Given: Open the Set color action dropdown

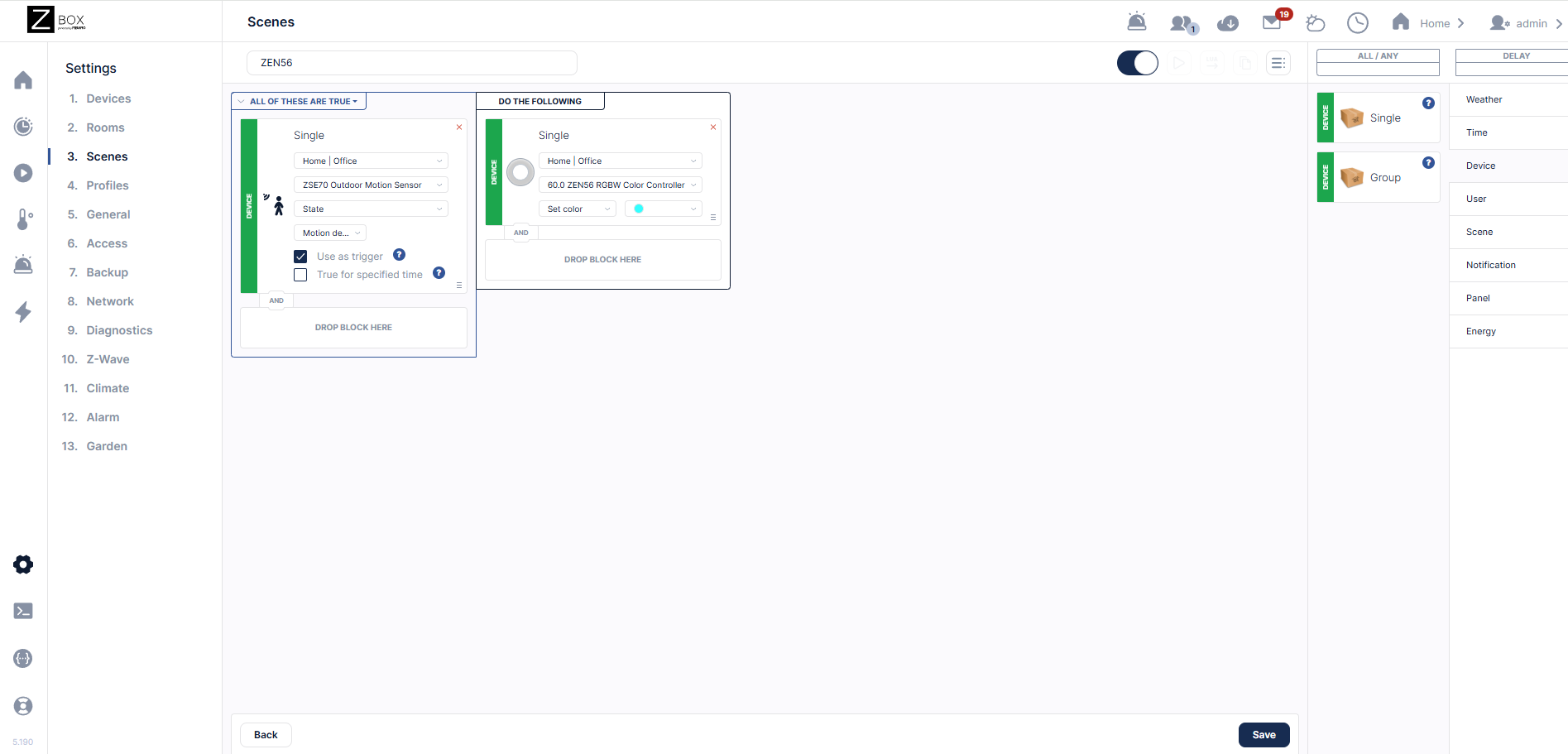Looking at the screenshot, I should (x=578, y=209).
